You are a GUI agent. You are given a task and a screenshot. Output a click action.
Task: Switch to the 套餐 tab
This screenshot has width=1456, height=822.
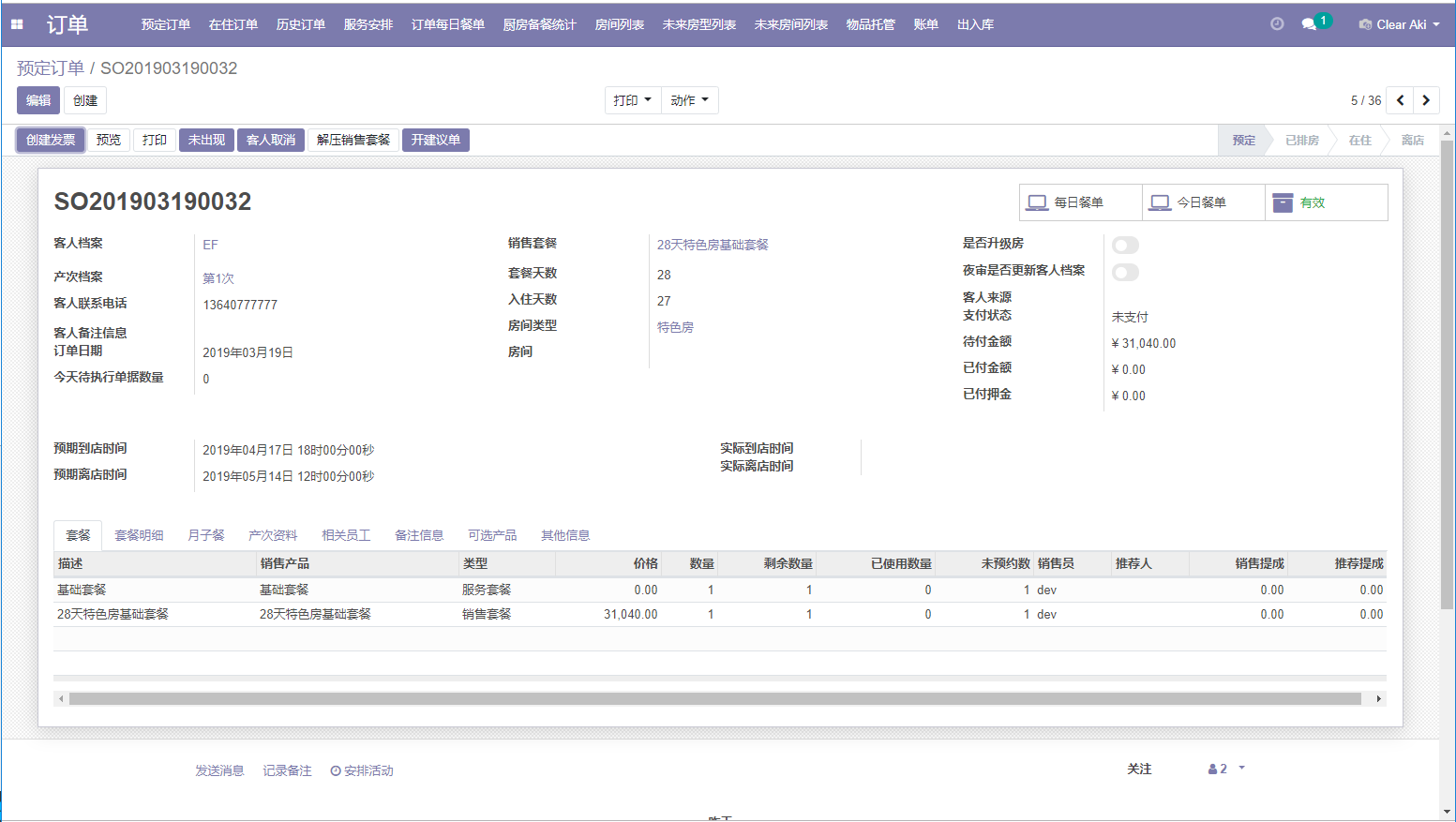click(x=78, y=535)
